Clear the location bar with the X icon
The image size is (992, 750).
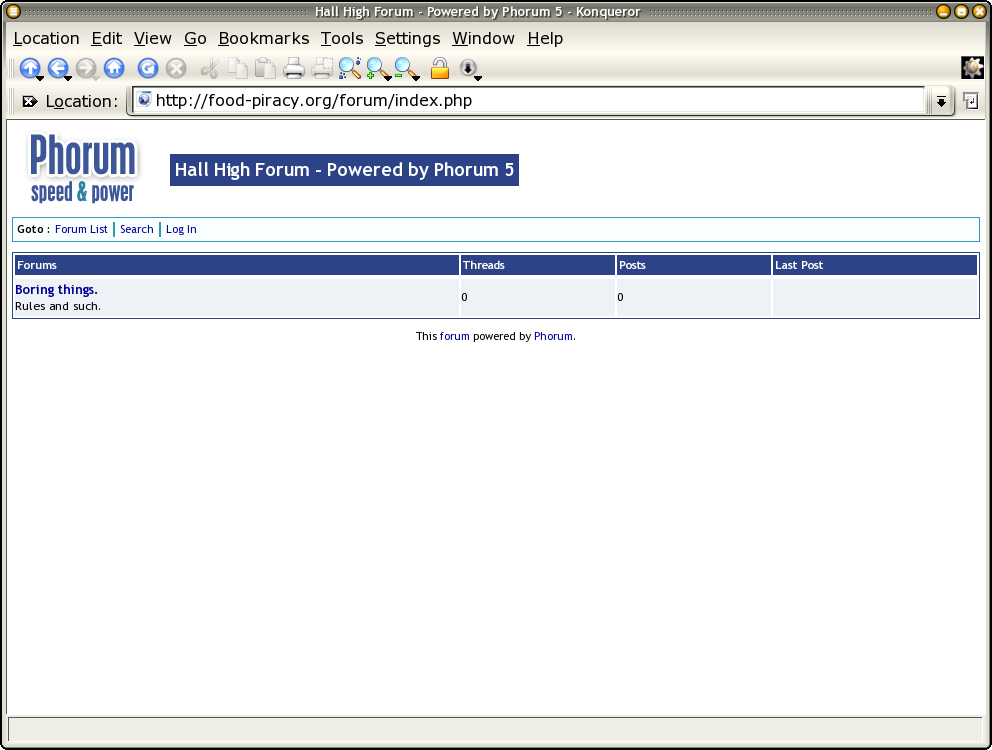[x=30, y=101]
